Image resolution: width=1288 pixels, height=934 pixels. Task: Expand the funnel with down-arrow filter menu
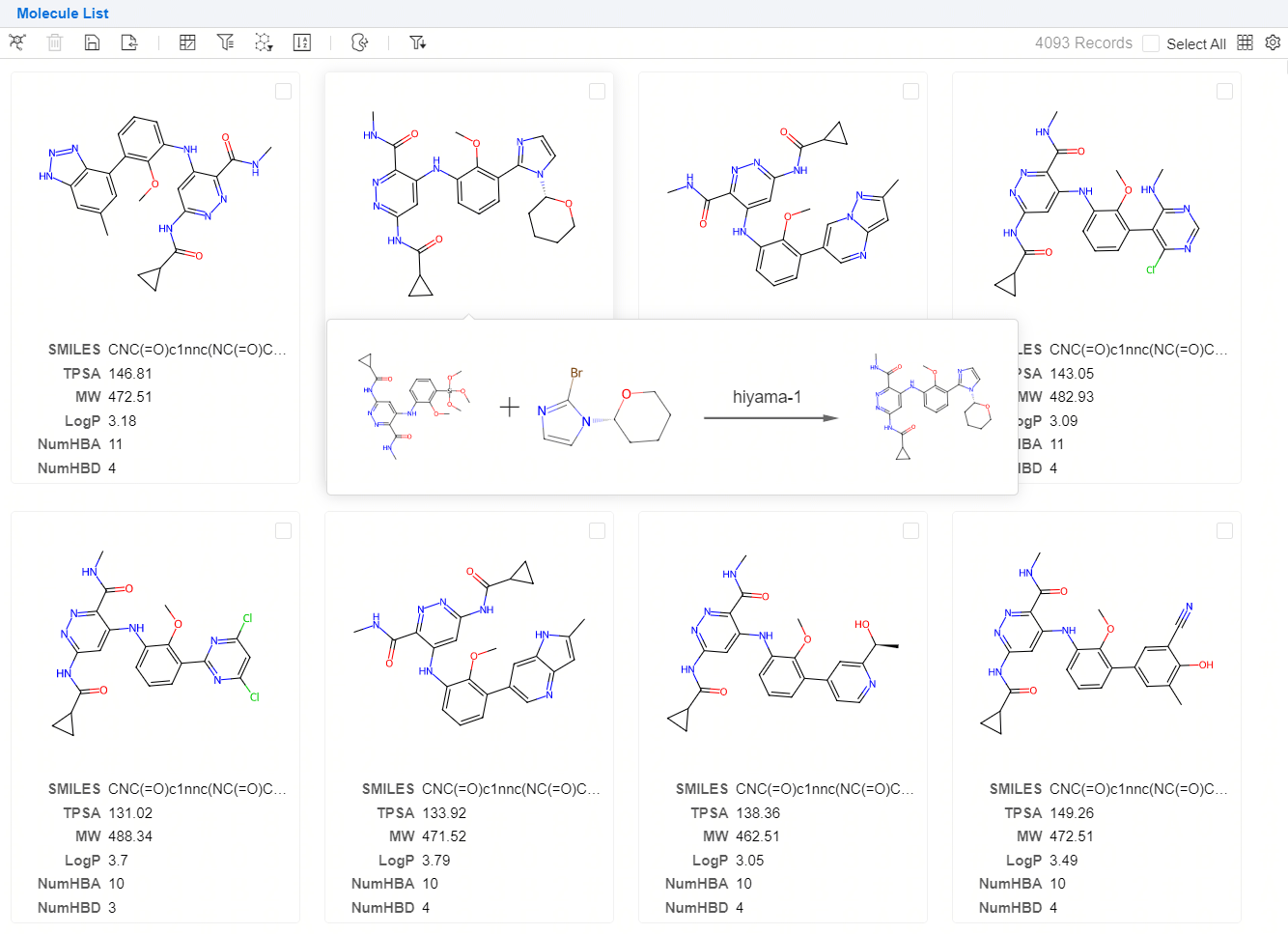point(418,42)
